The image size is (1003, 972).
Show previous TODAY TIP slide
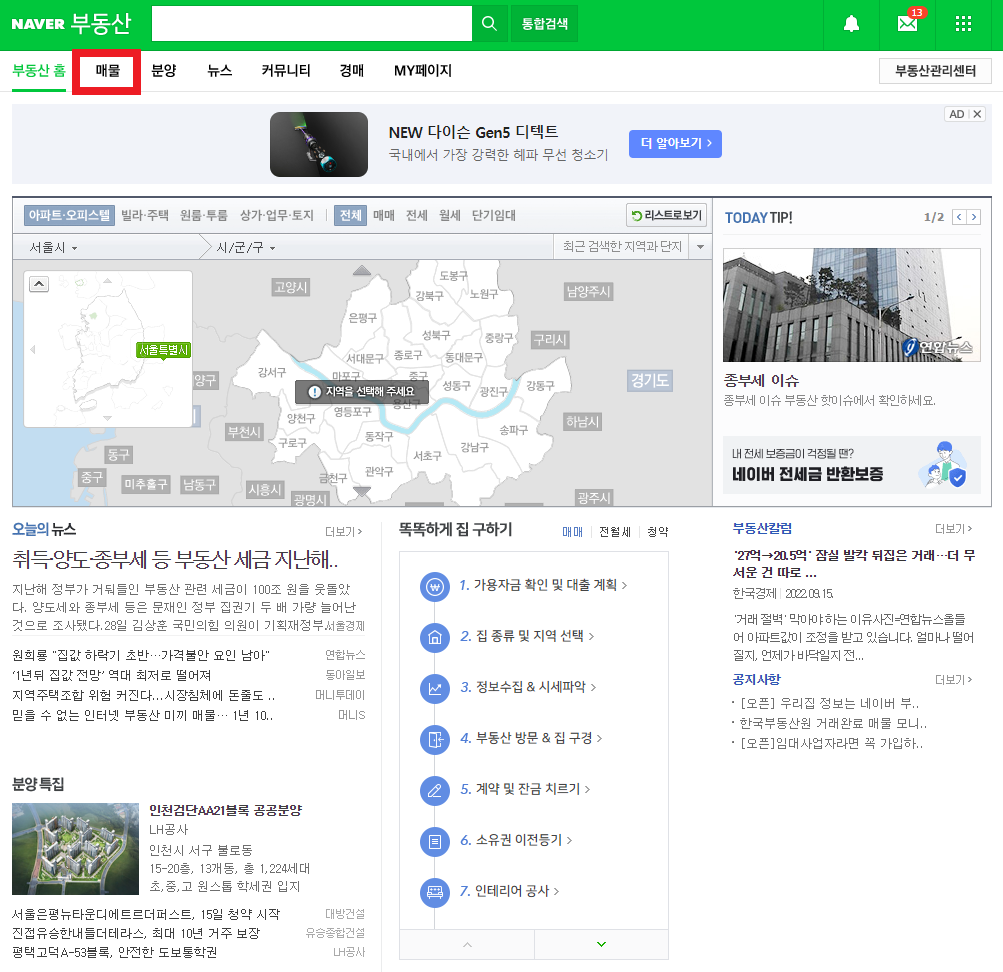tap(959, 217)
